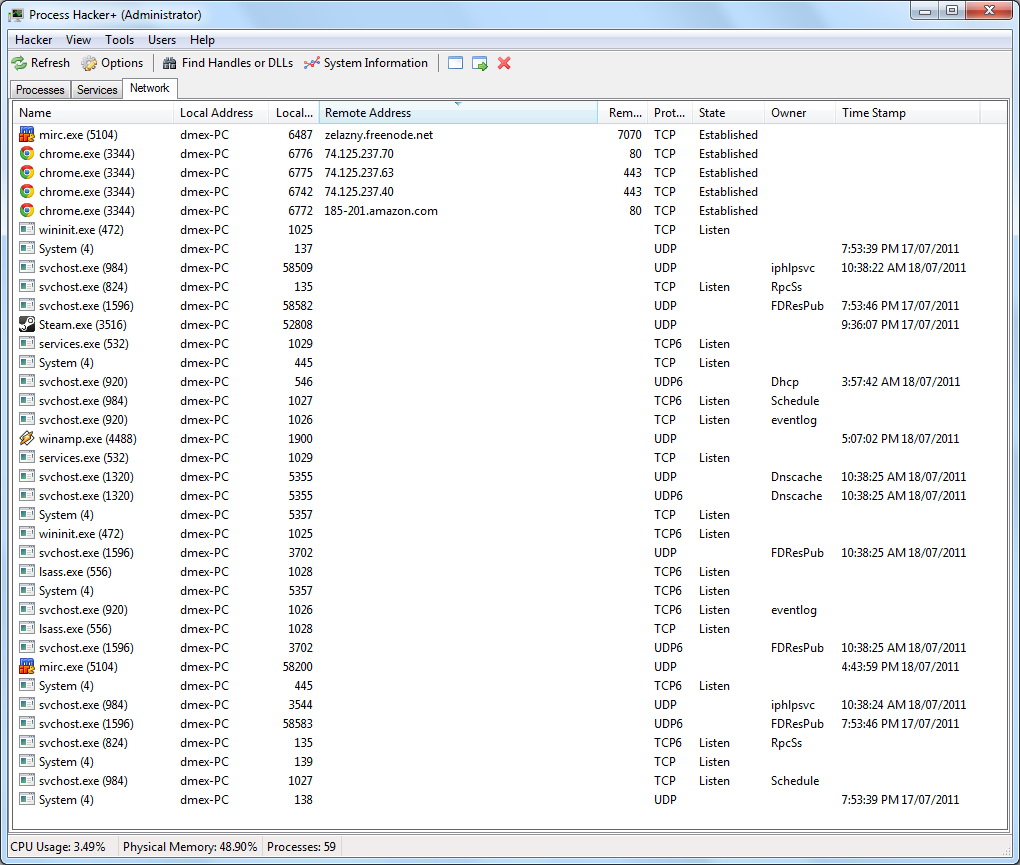This screenshot has width=1020, height=865.
Task: Click the System icon on port 138 row
Action: coord(27,799)
